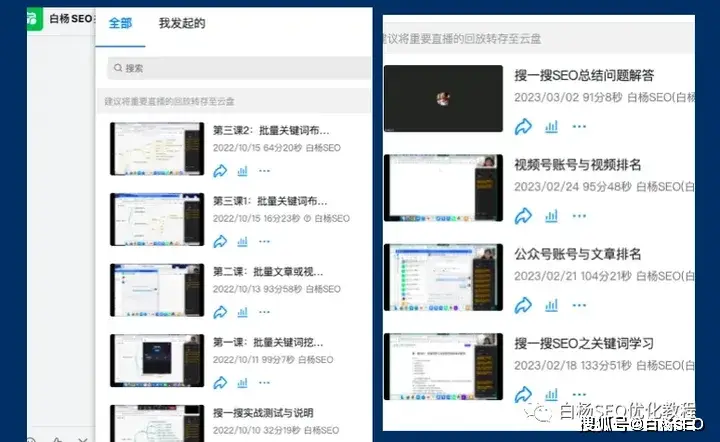Share the 第二课：批量文章或视 replay
Screen dimensions: 720x442
coord(220,312)
